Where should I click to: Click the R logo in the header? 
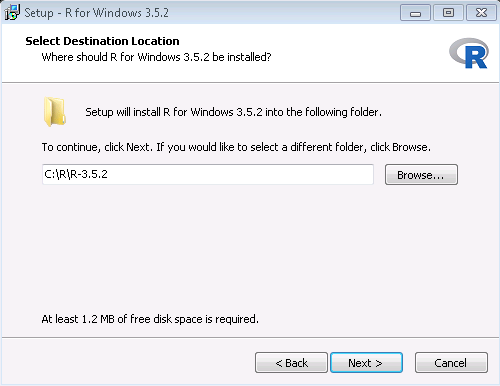click(469, 53)
